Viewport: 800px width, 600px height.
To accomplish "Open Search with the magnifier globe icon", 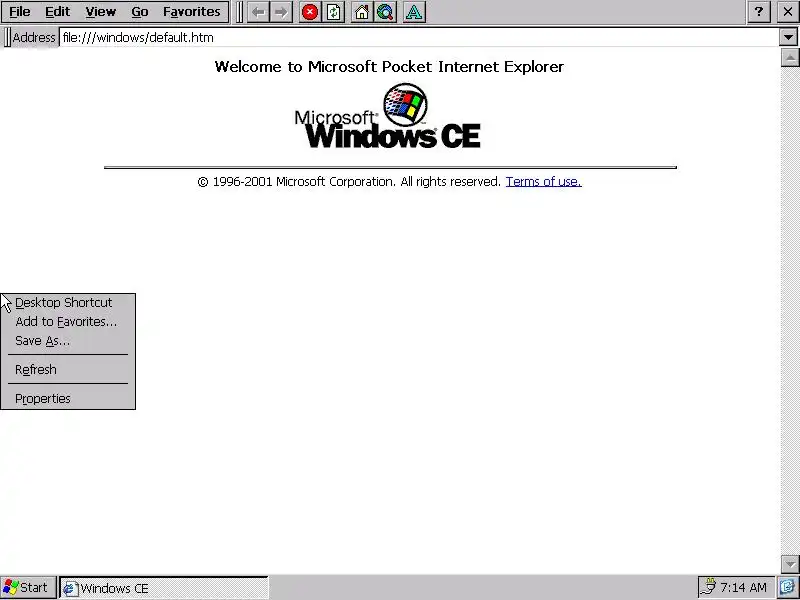I will 385,12.
